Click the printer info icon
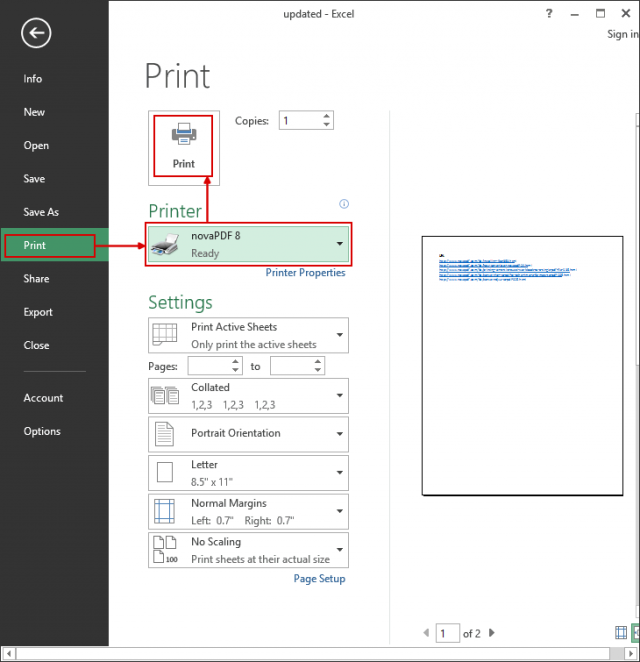 point(343,204)
